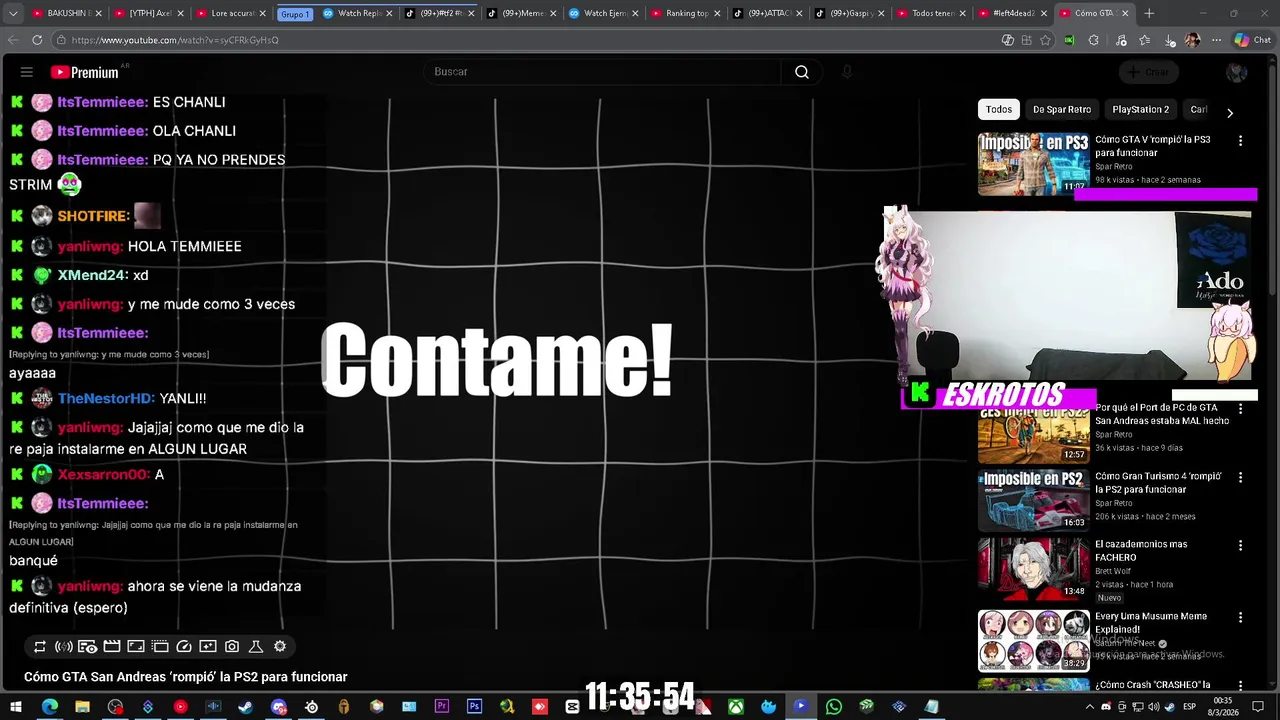The width and height of the screenshot is (1280, 720).
Task: Open WhatsApp from taskbar
Action: click(x=834, y=707)
